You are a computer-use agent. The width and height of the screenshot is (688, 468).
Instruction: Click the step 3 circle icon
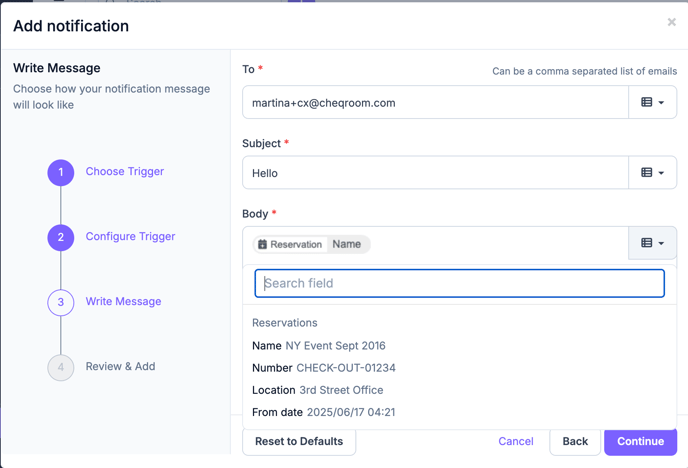[x=61, y=302]
